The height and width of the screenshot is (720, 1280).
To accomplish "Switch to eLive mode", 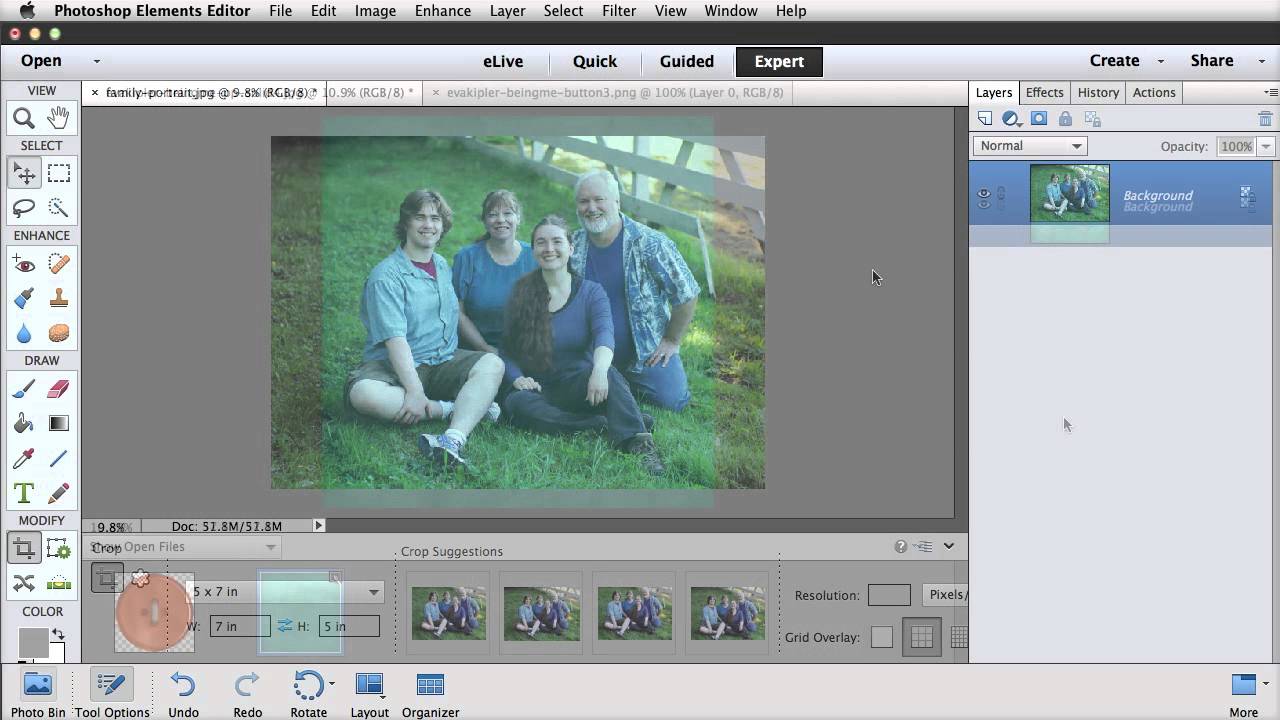I will (503, 61).
